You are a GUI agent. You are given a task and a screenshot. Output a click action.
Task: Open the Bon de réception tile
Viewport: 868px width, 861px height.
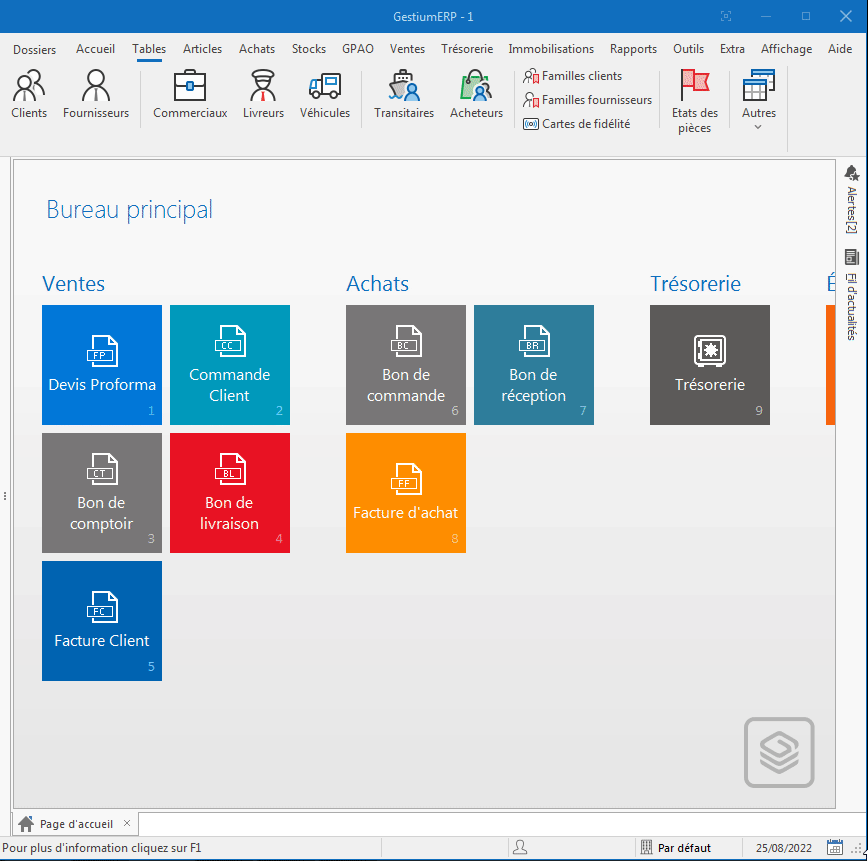[x=534, y=365]
